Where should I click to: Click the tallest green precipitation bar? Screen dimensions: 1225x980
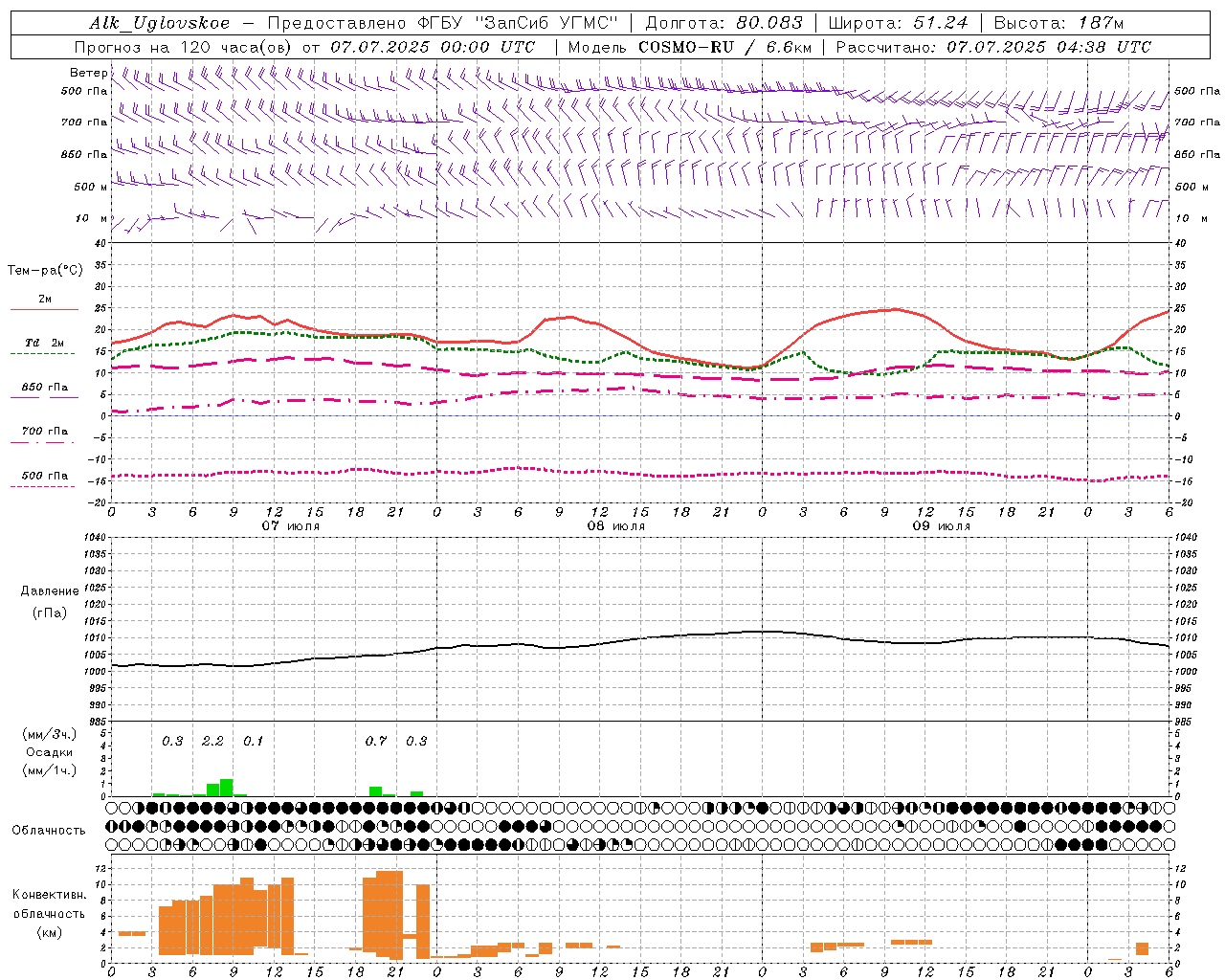point(227,788)
